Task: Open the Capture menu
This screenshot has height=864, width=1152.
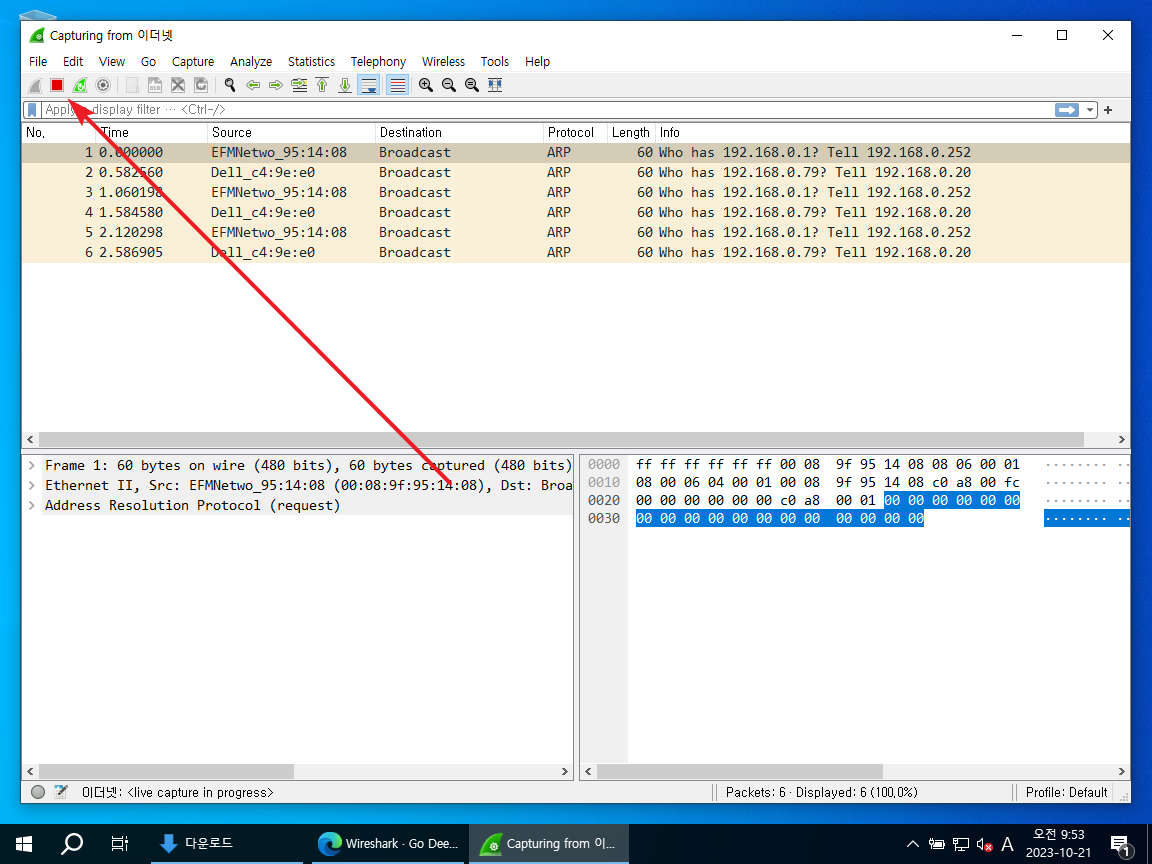Action: click(193, 62)
